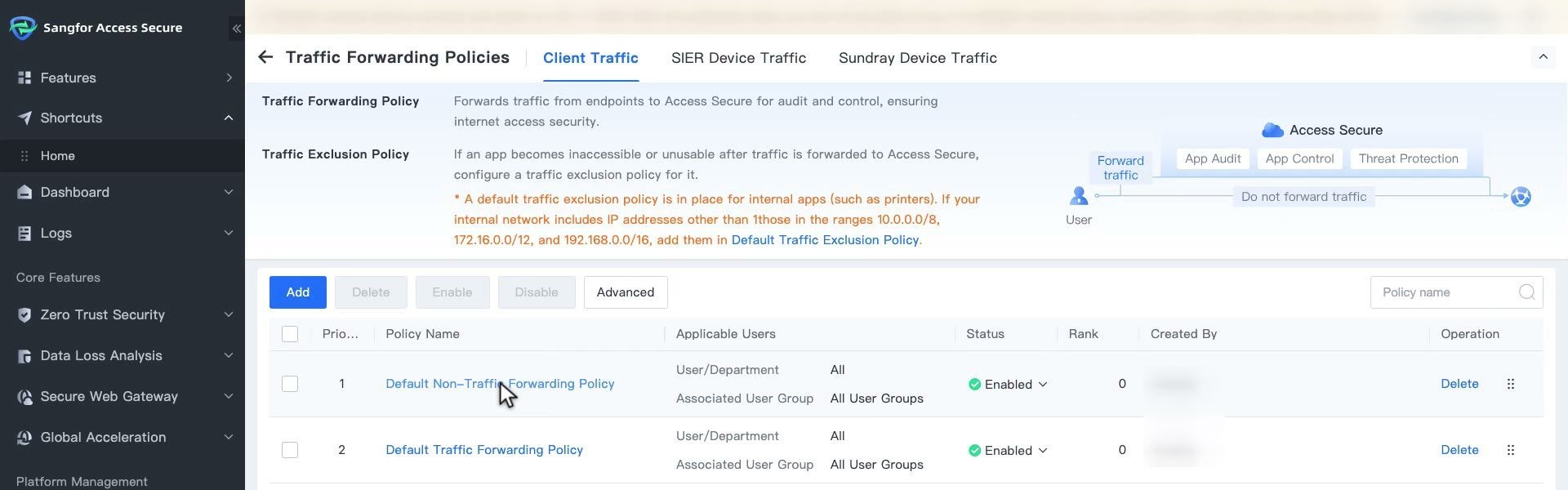Click the User icon in diagram
Image resolution: width=1568 pixels, height=490 pixels.
pyautogui.click(x=1079, y=196)
